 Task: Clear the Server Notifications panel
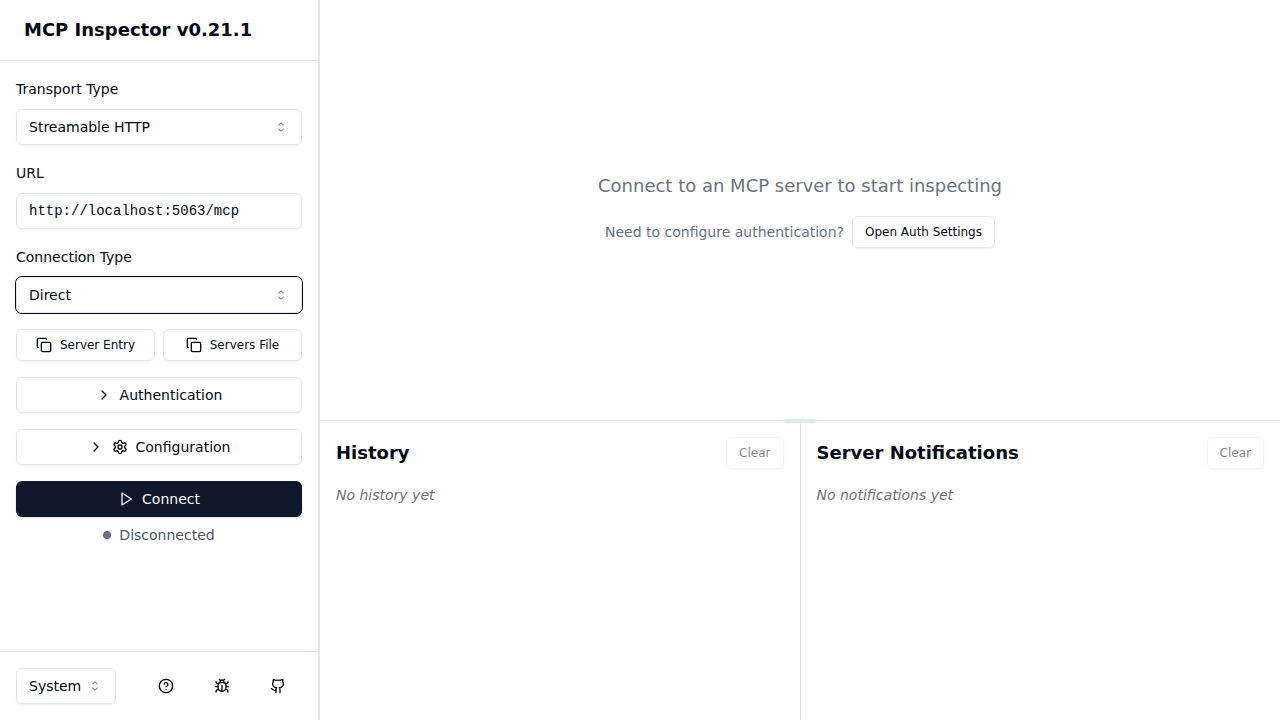[1235, 452]
